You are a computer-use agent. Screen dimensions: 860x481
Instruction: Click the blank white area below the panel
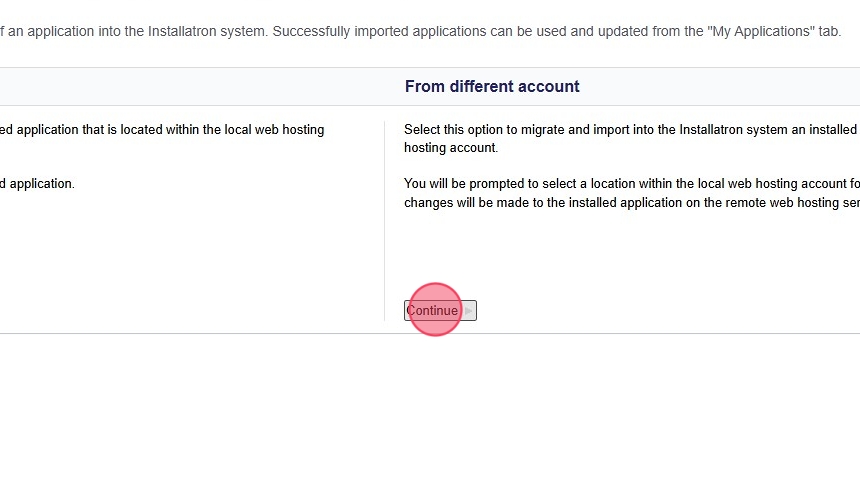(430, 410)
